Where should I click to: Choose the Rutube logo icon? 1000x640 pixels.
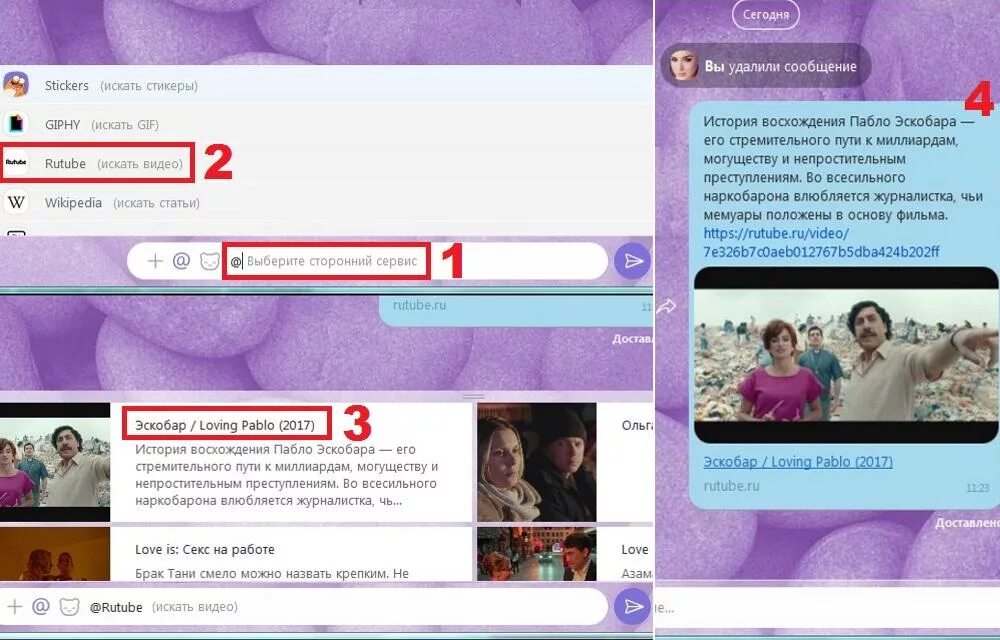click(x=16, y=163)
